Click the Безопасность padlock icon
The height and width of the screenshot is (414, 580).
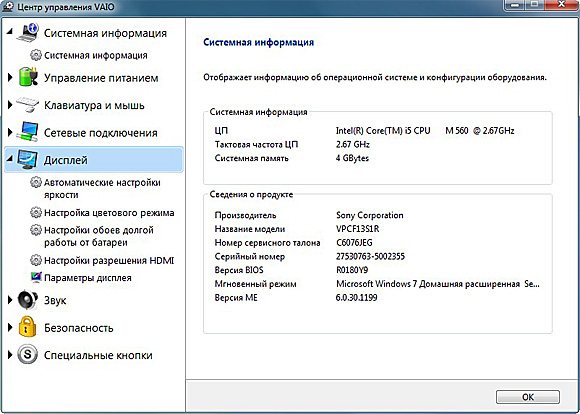[x=28, y=327]
